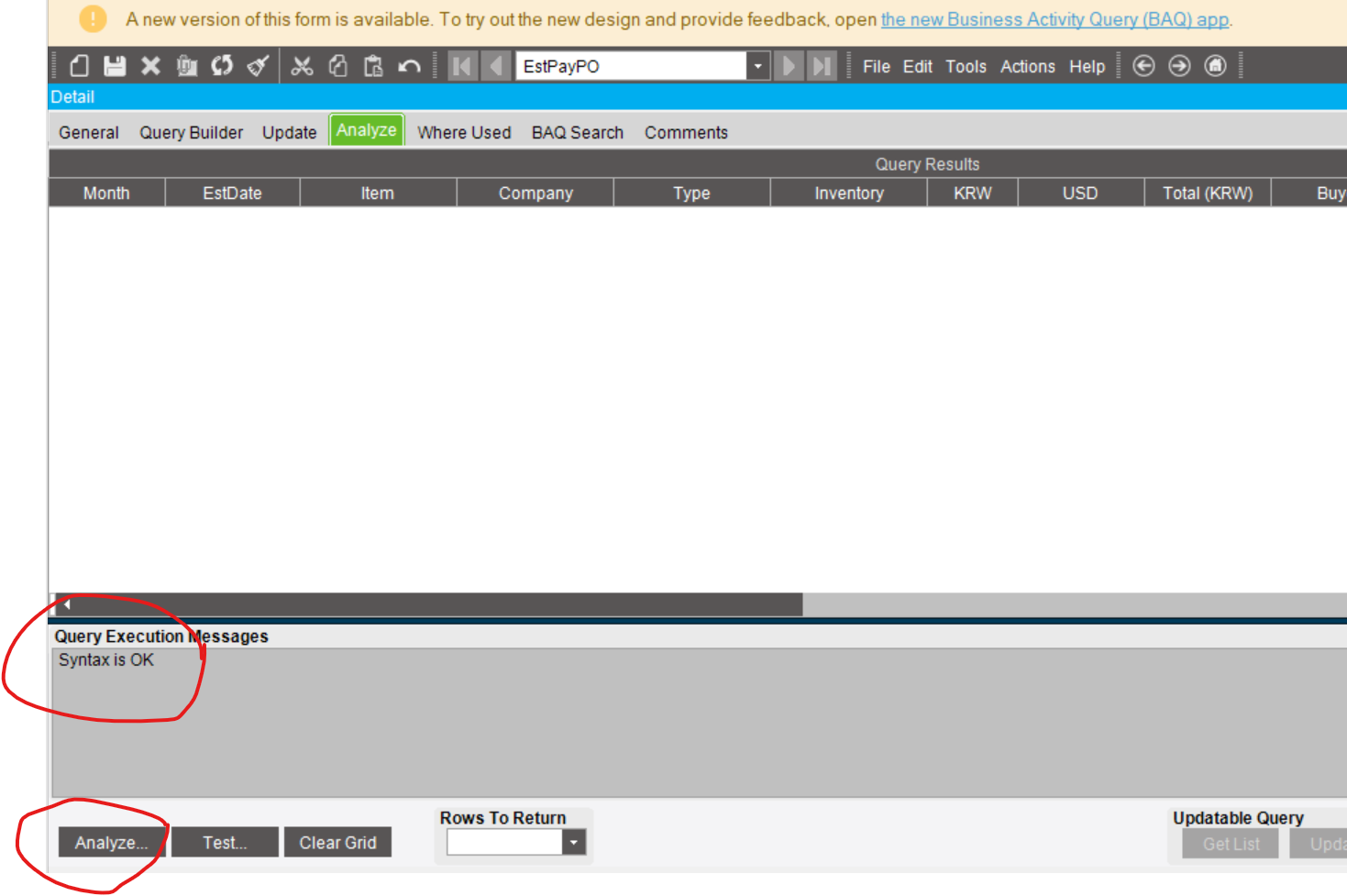The height and width of the screenshot is (896, 1347).
Task: Navigate back with the left arrow circle
Action: click(x=1143, y=66)
